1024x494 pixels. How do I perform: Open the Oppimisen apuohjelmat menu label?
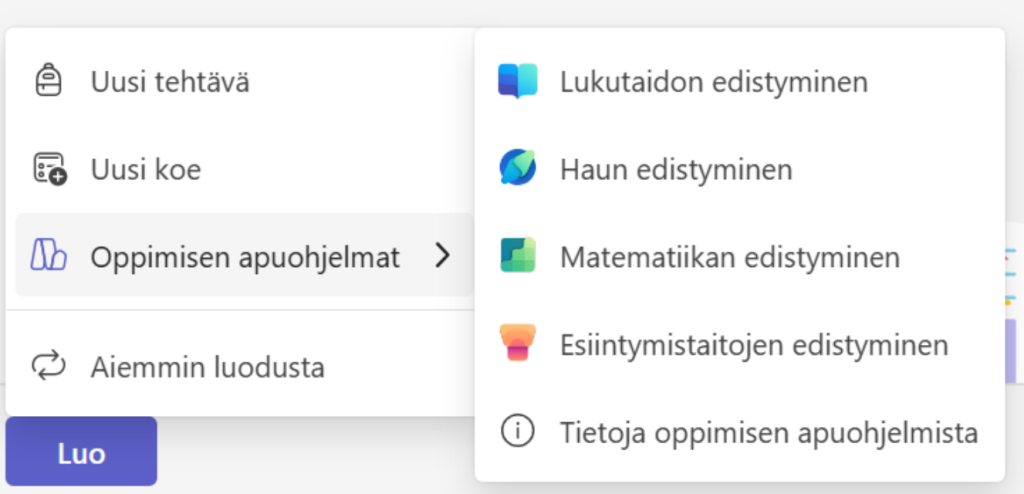(245, 258)
